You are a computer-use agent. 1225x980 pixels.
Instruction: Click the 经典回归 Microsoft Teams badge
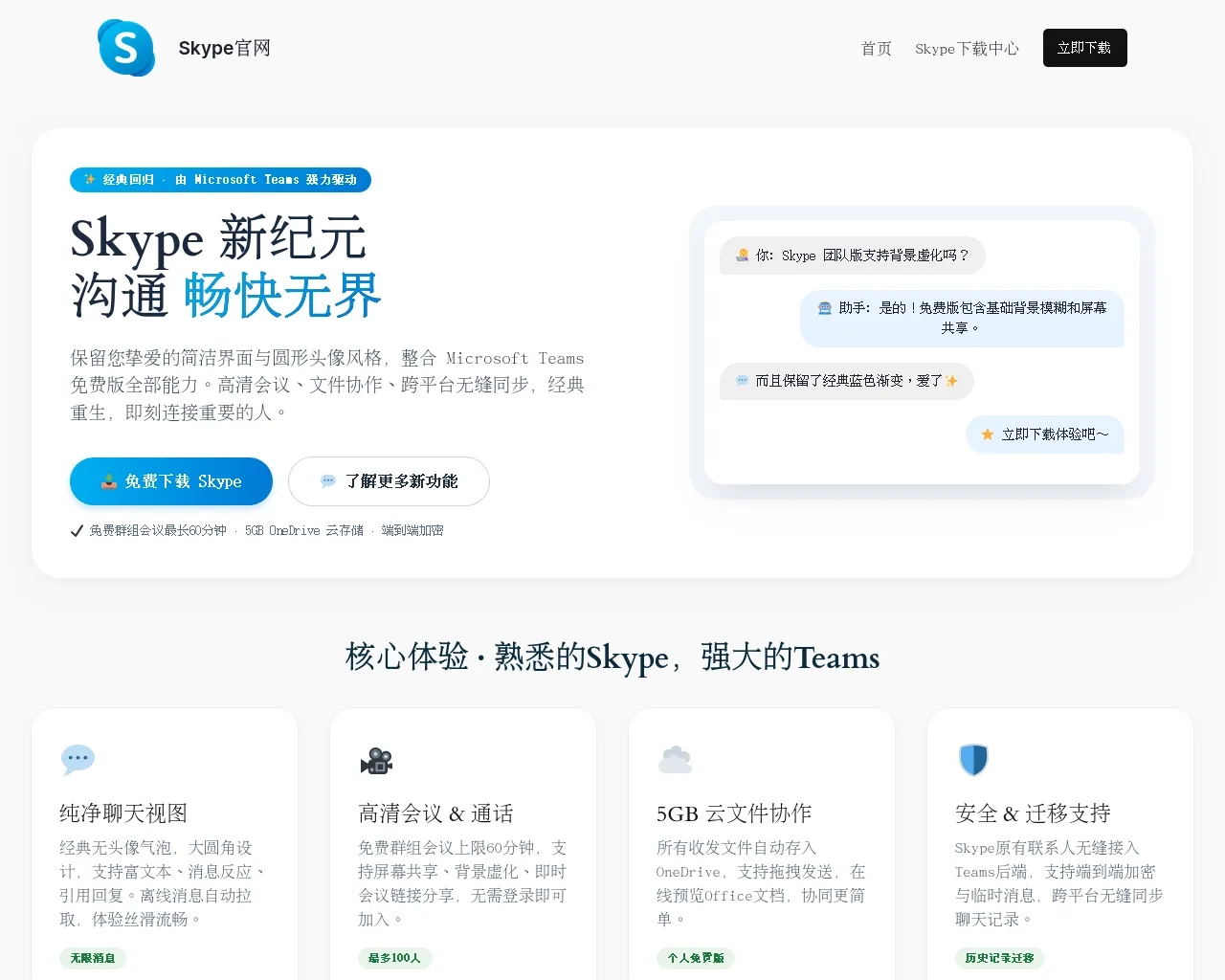[x=220, y=179]
